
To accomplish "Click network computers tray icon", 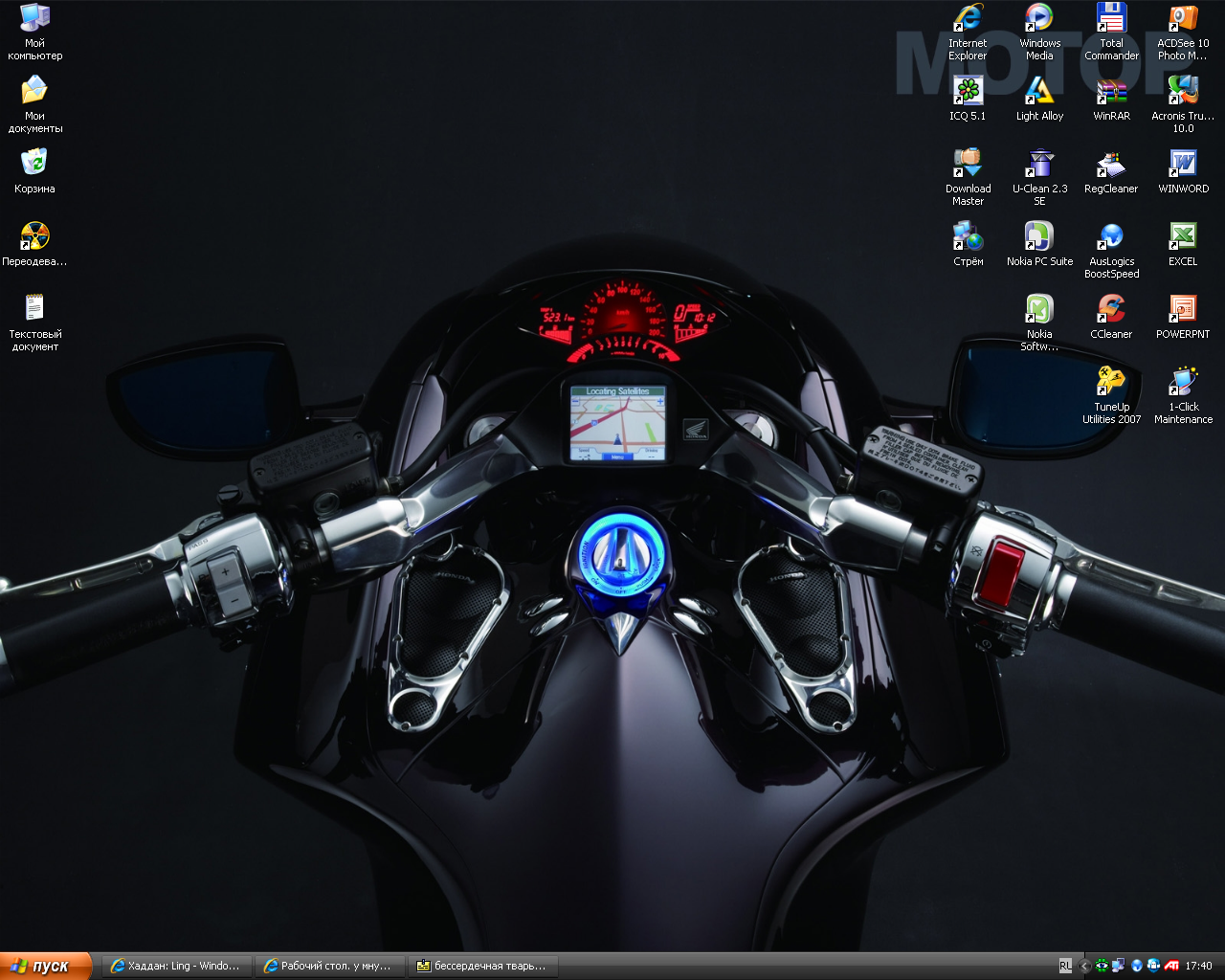I will pyautogui.click(x=1118, y=967).
